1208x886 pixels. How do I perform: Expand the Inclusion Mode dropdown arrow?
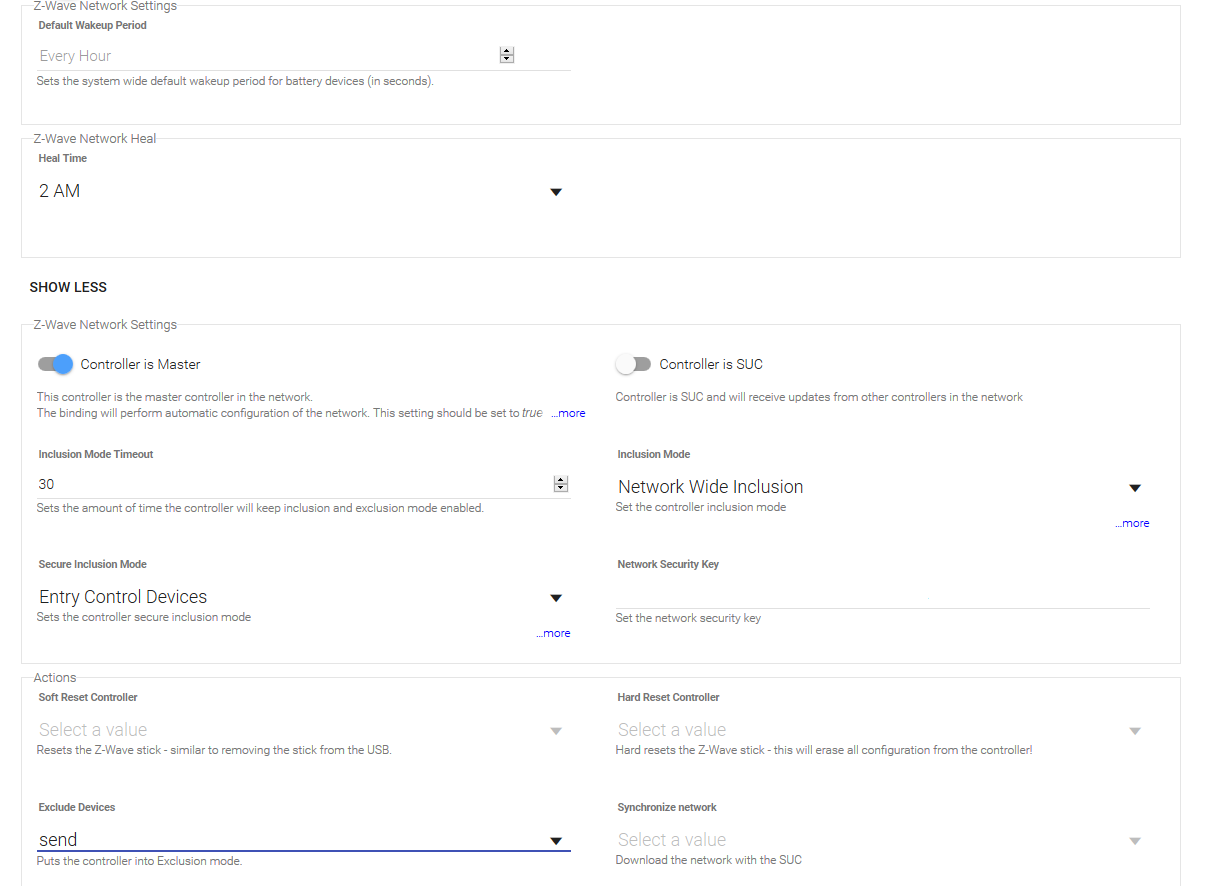point(1135,488)
